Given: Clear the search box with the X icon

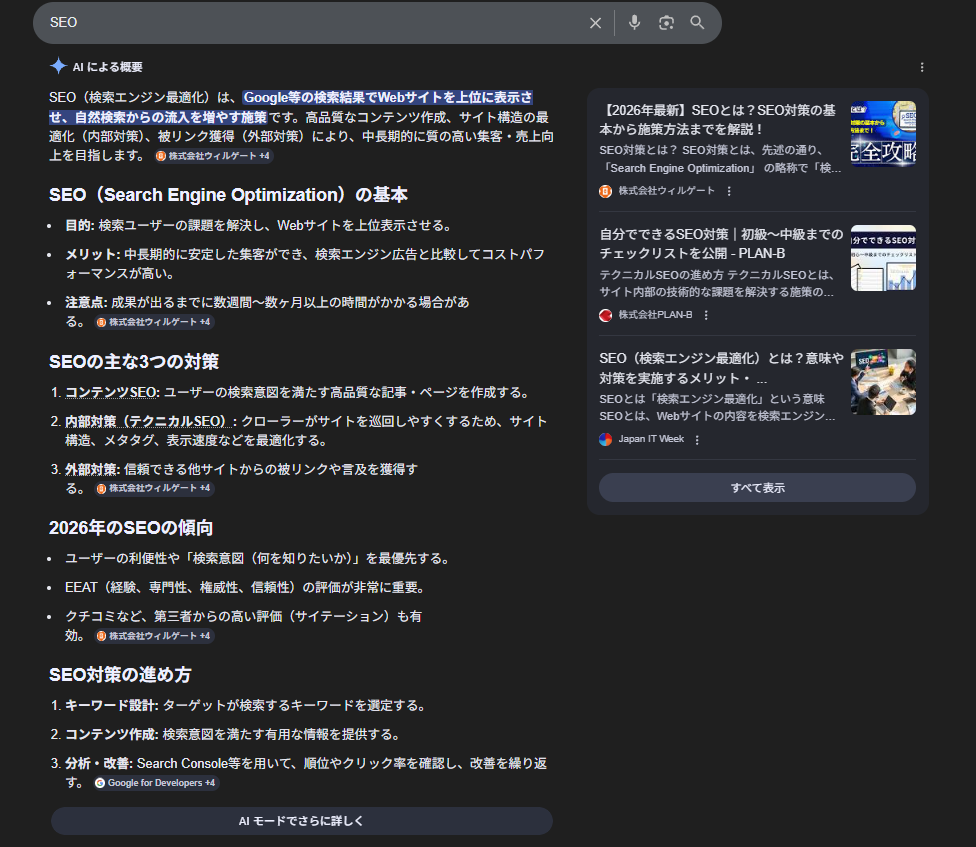Looking at the screenshot, I should tap(595, 23).
